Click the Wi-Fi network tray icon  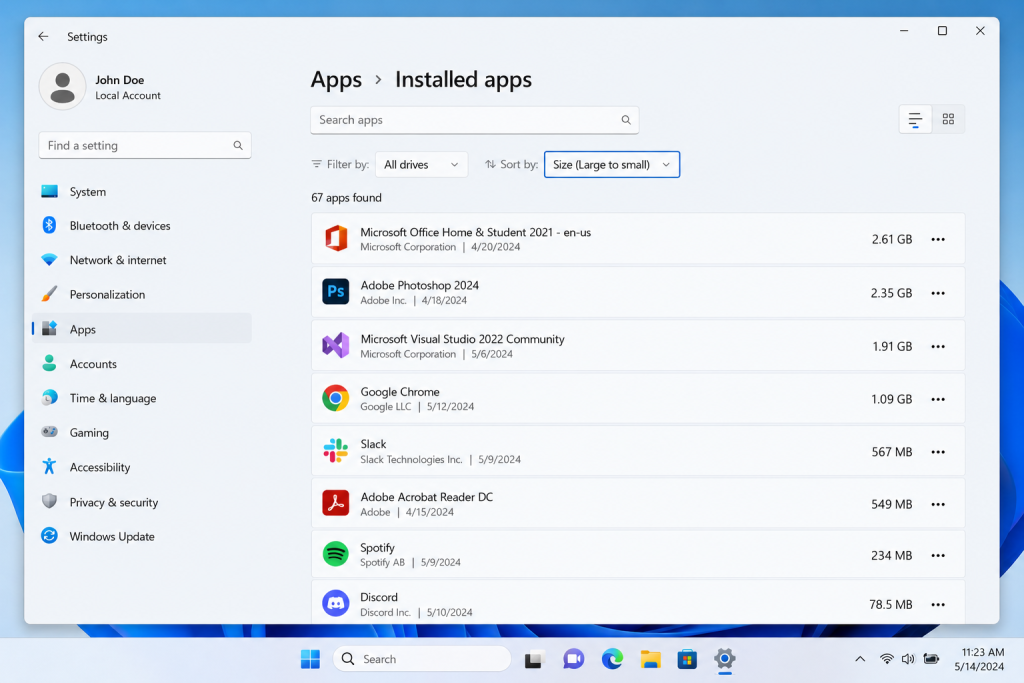click(x=886, y=659)
